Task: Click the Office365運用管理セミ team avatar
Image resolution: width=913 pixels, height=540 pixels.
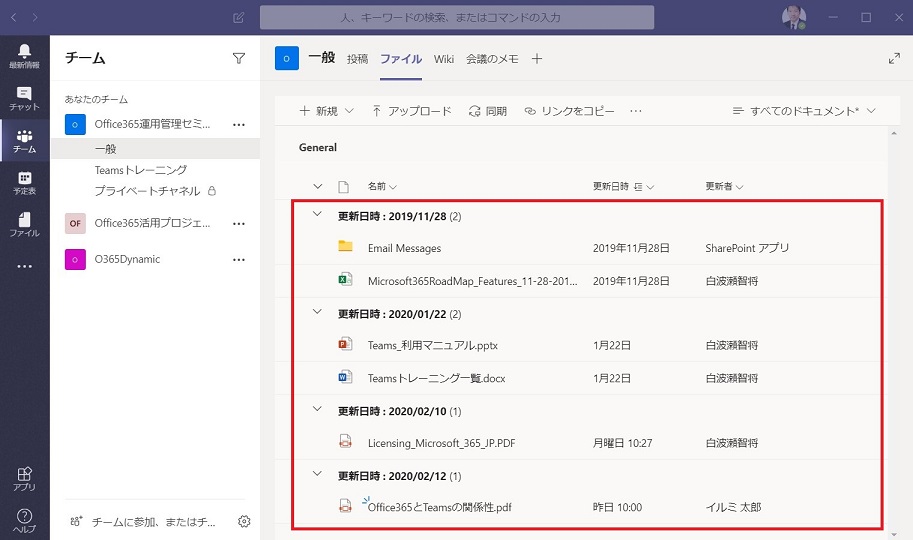Action: pyautogui.click(x=75, y=124)
